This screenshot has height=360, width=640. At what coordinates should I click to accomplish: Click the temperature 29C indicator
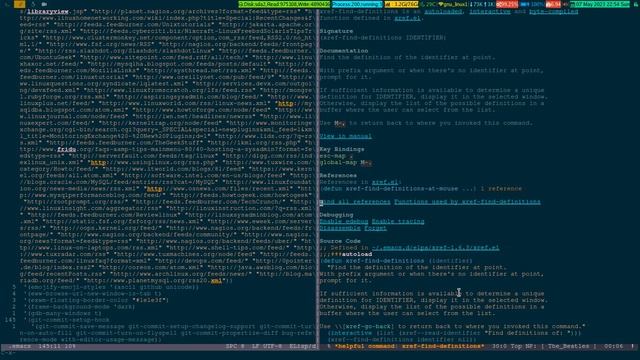point(429,4)
